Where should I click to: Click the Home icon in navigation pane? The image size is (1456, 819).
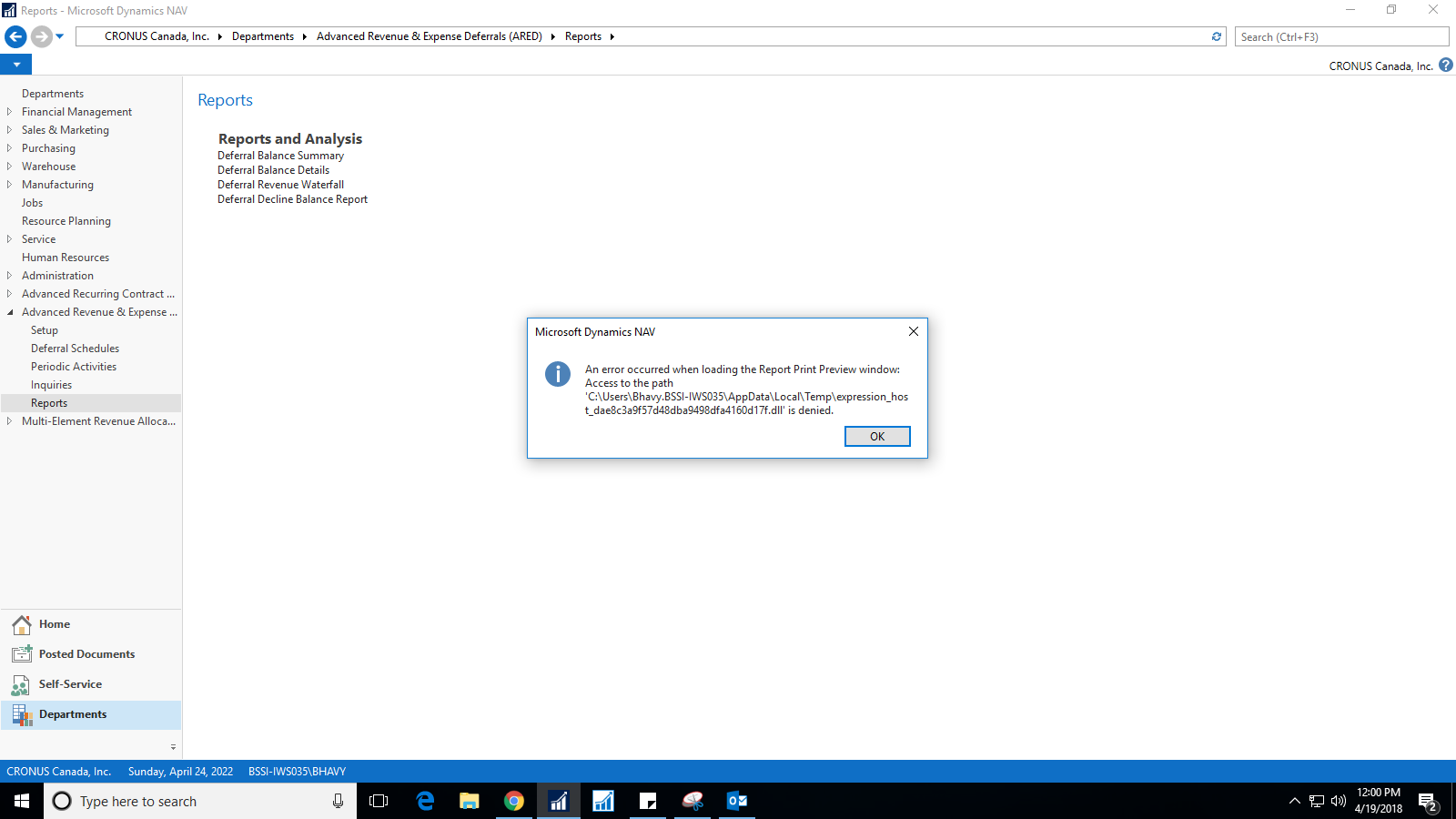tap(22, 624)
